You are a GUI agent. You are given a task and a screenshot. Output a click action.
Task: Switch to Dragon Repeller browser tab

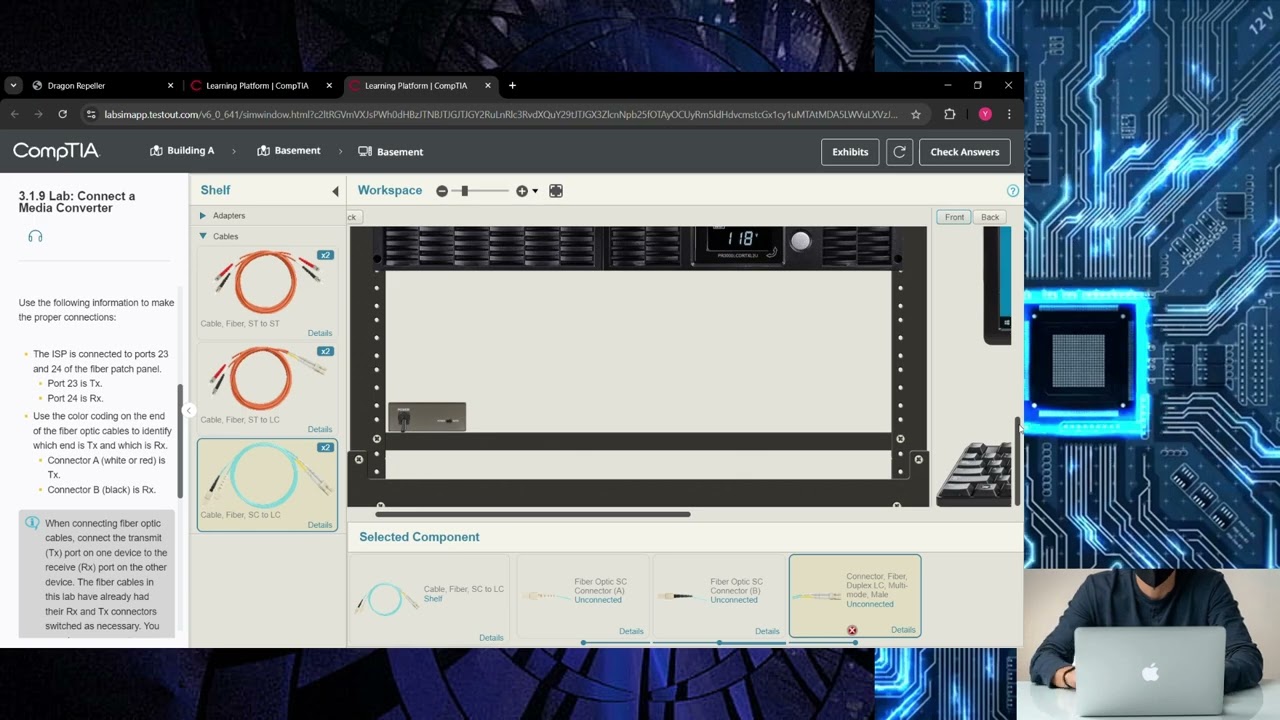coord(100,86)
